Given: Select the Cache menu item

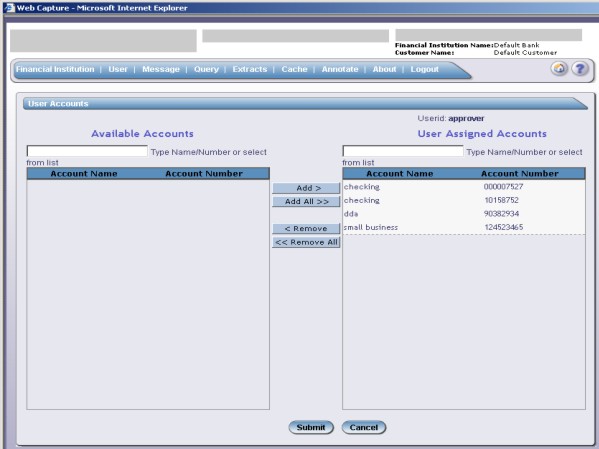Looking at the screenshot, I should 294,69.
